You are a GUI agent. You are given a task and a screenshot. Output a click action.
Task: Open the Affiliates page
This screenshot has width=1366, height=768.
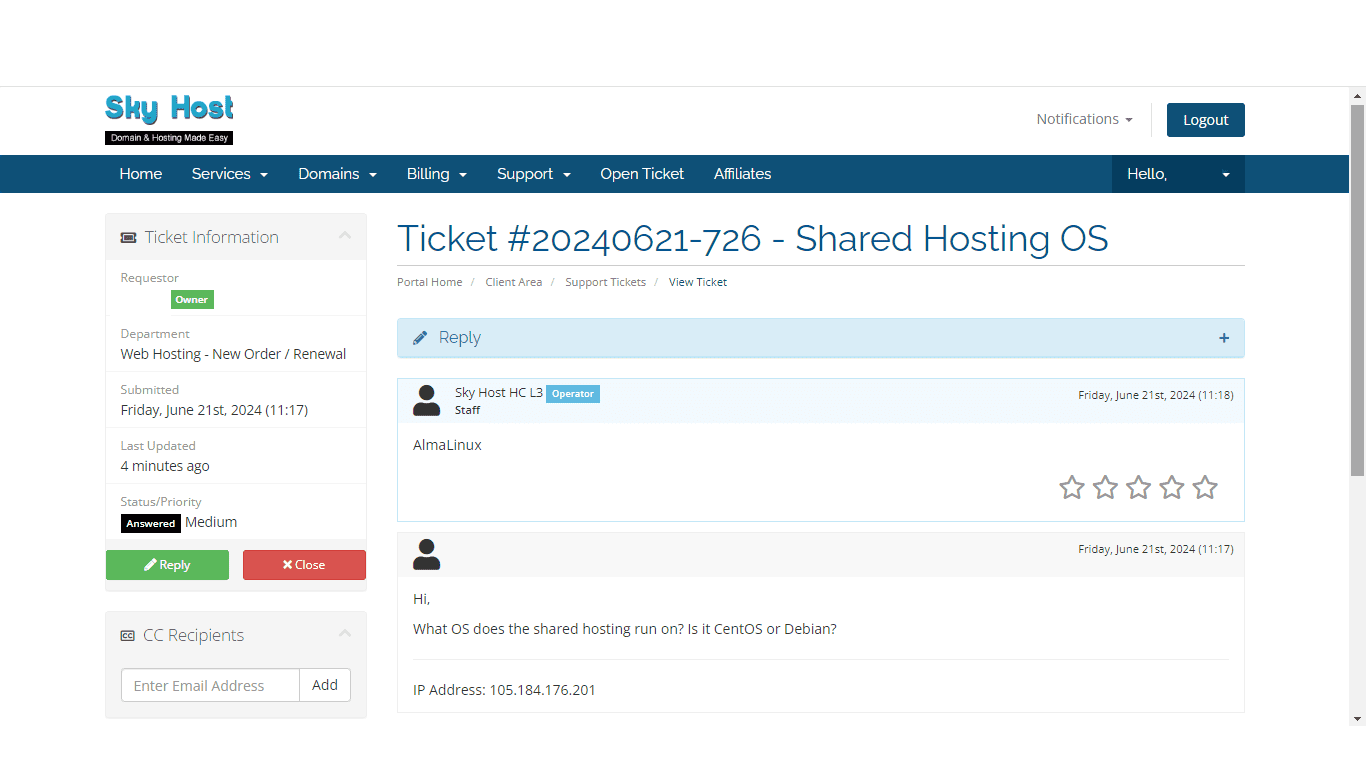(x=743, y=174)
